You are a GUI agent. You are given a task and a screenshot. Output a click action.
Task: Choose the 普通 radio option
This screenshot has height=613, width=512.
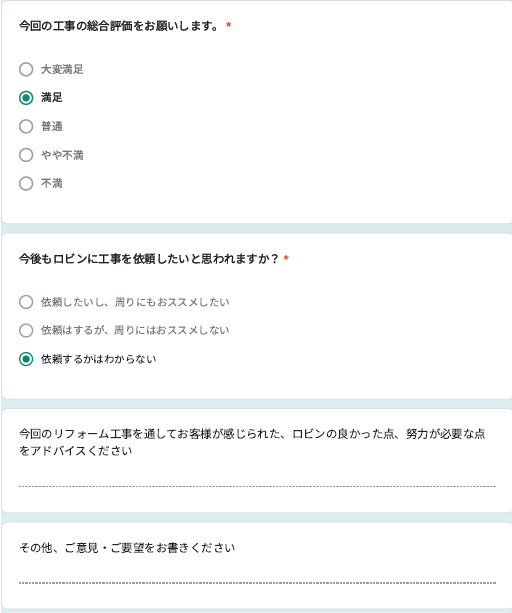tap(26, 126)
